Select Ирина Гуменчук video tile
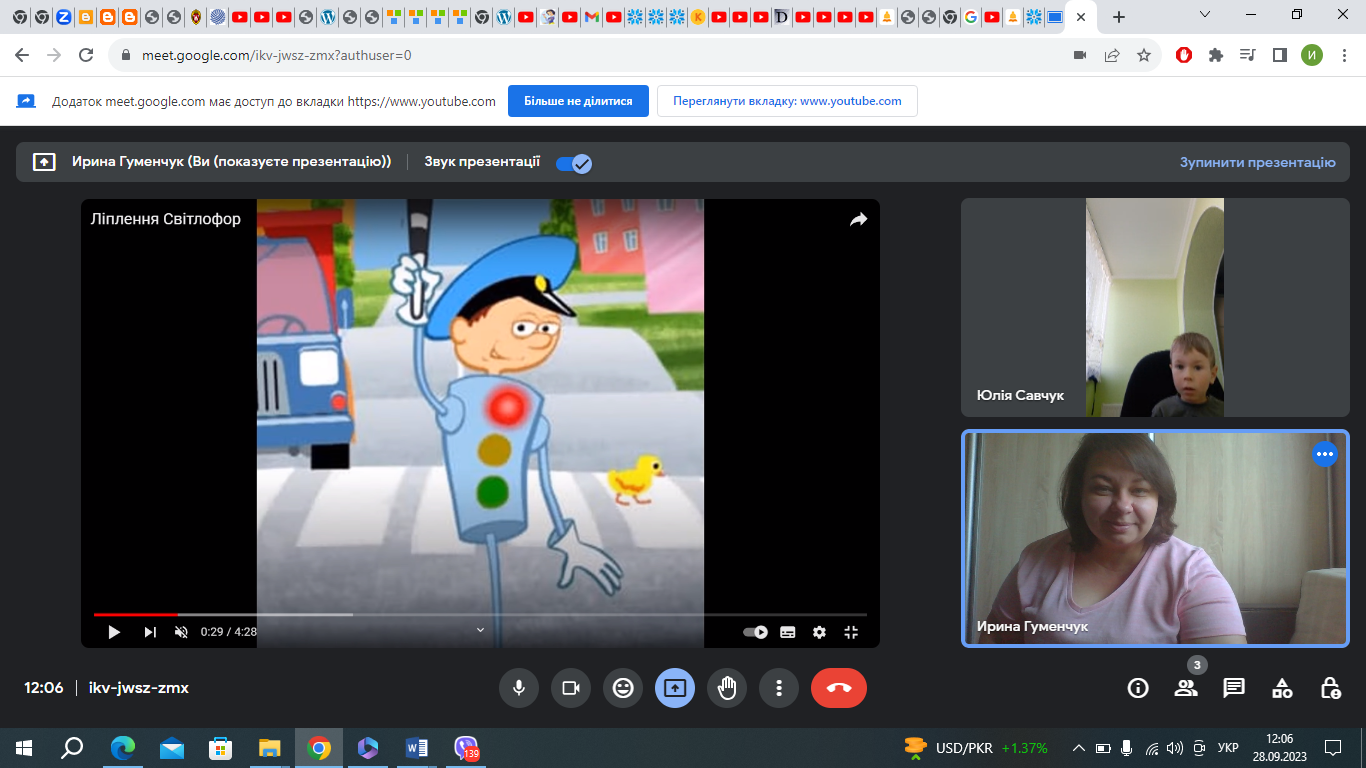Viewport: 1366px width, 768px height. [x=1155, y=539]
